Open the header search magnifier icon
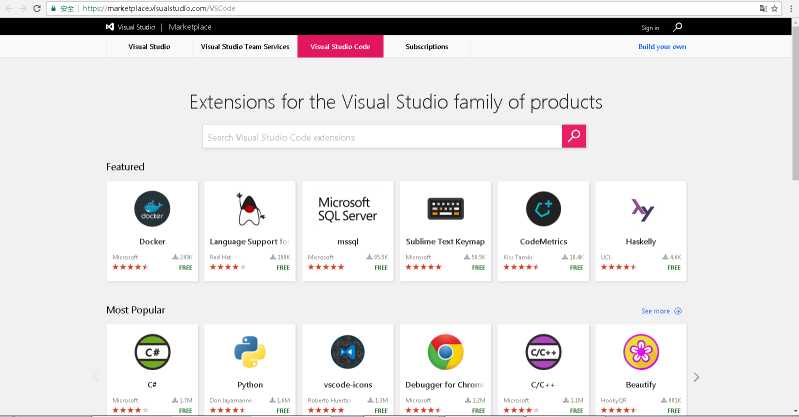This screenshot has width=799, height=417. click(678, 27)
